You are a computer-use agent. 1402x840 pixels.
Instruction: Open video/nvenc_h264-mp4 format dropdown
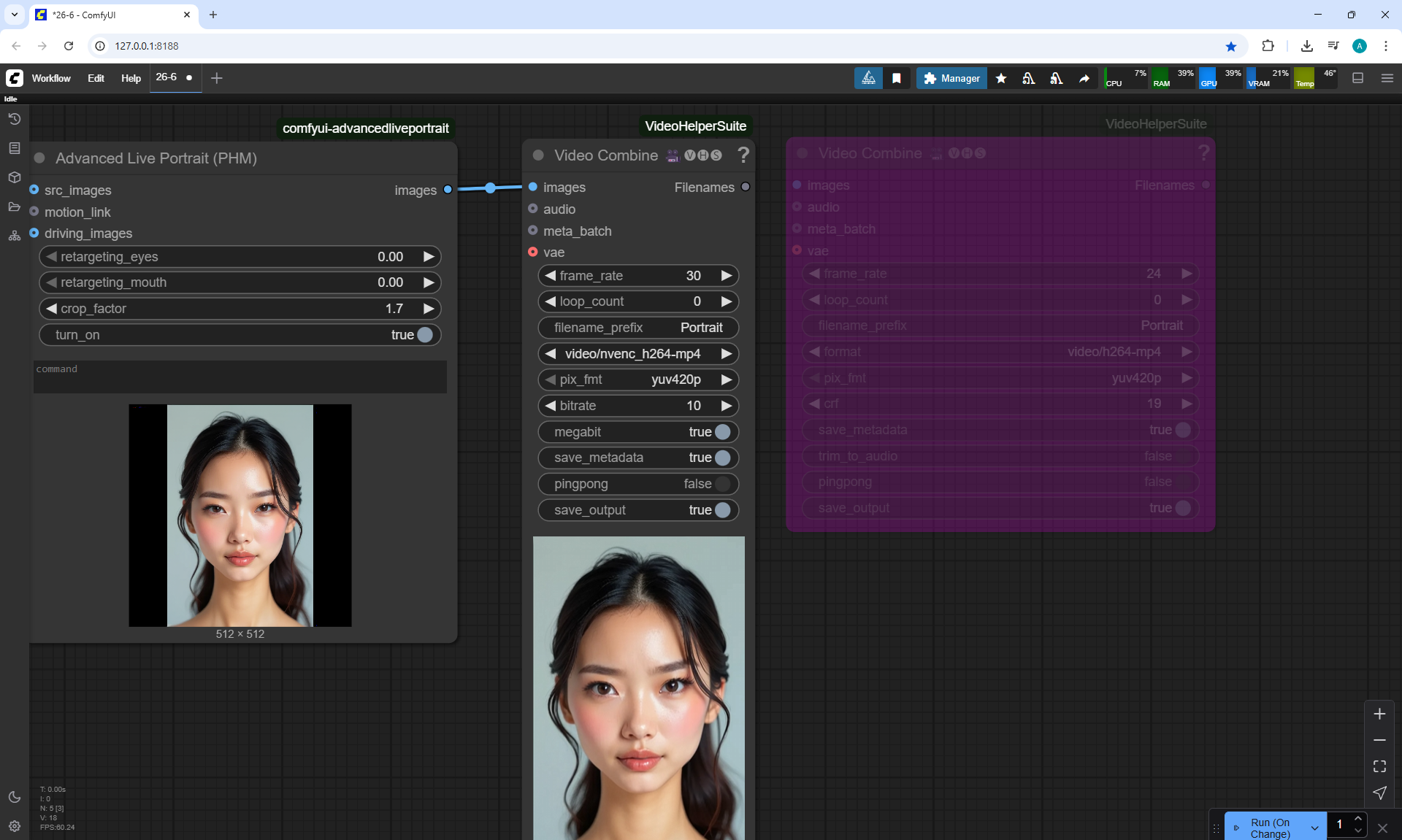[x=632, y=354]
